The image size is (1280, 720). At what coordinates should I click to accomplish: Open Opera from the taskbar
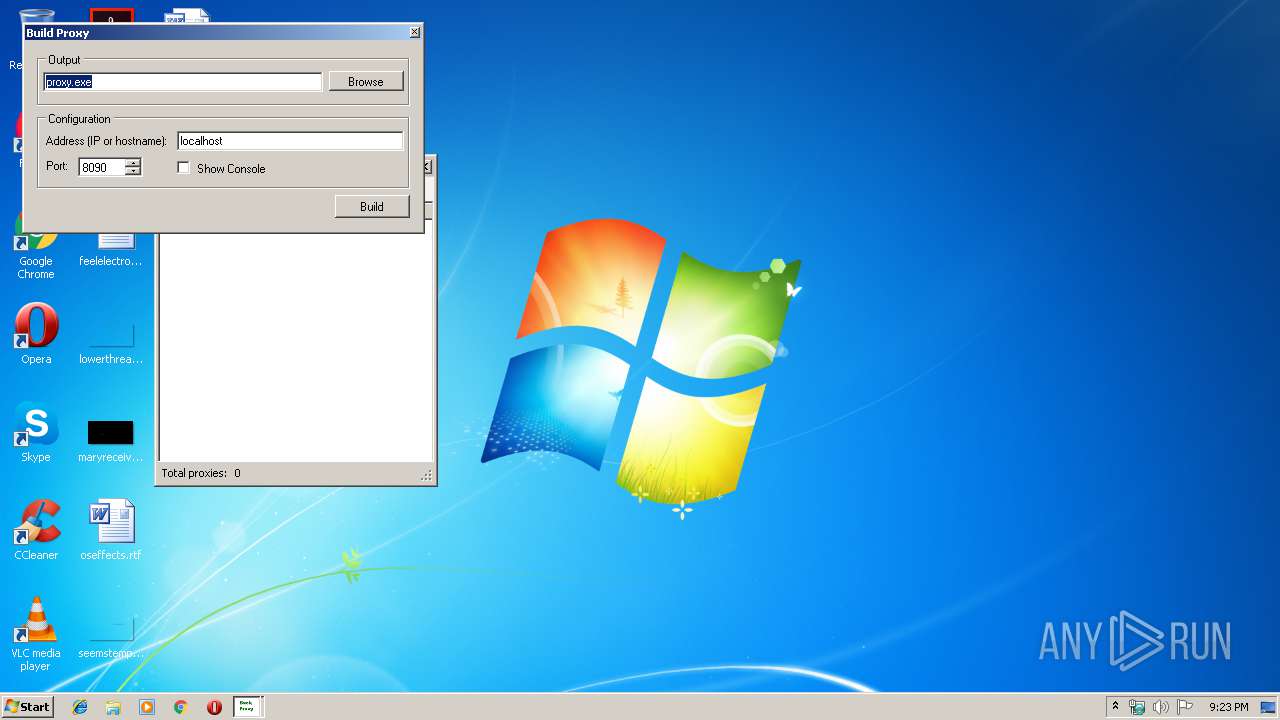[x=214, y=707]
